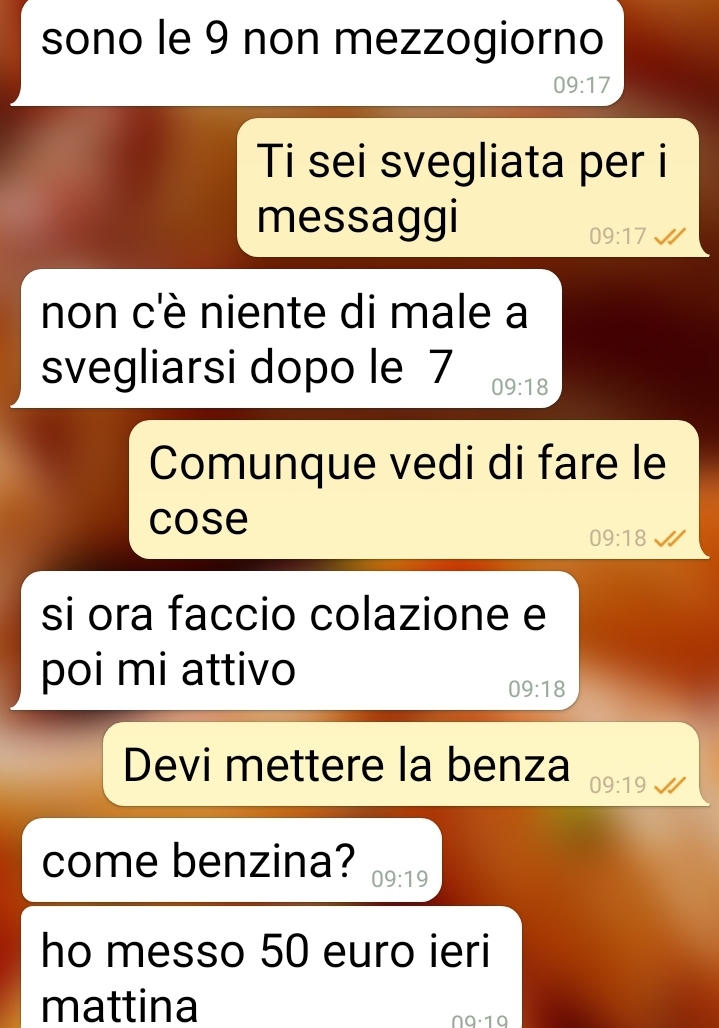Tap the 09:18 timestamp after 'svegliarsi dopo le 7'
Image resolution: width=719 pixels, height=1028 pixels.
520,387
